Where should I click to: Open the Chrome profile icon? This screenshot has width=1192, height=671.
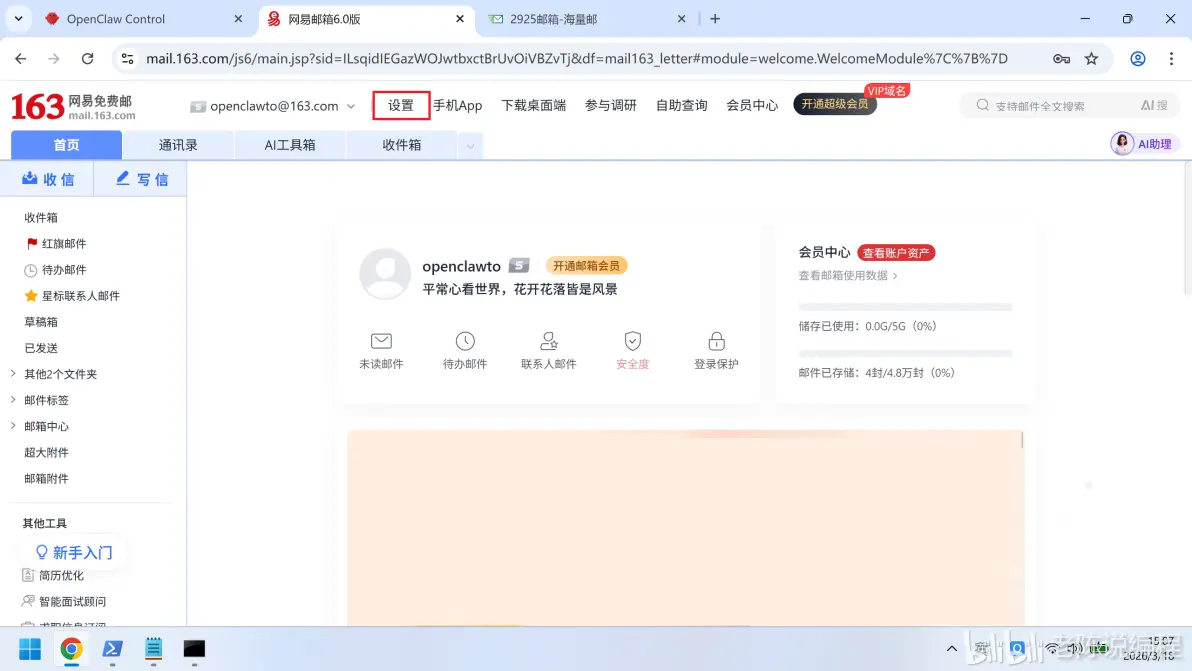[x=1137, y=59]
